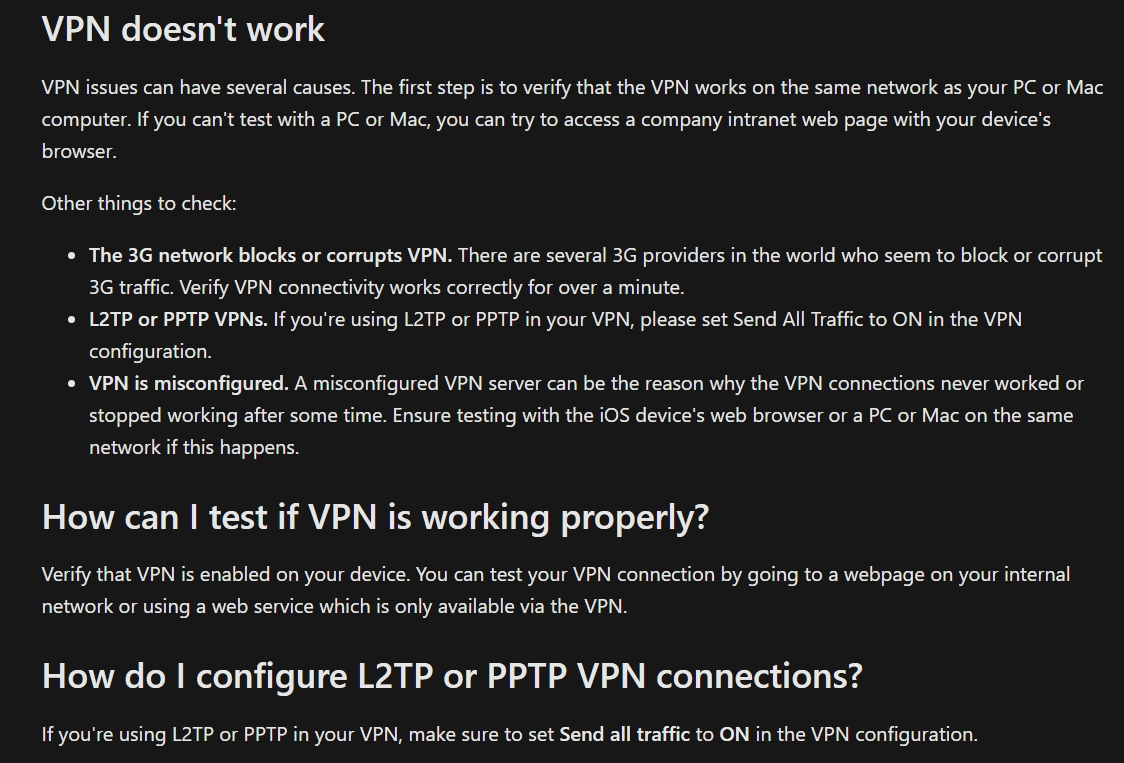The width and height of the screenshot is (1124, 763).
Task: Click the bold word "ON" in the last paragraph
Action: (x=734, y=734)
